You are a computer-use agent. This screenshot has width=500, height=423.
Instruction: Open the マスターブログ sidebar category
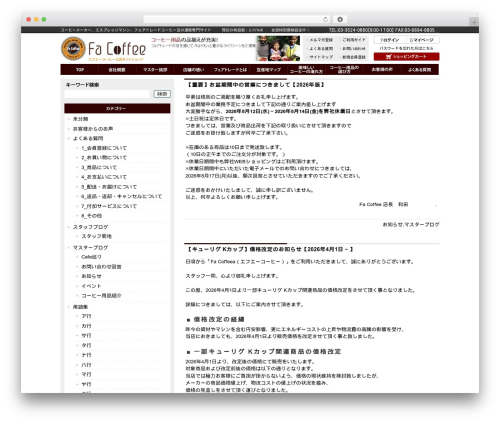90,248
